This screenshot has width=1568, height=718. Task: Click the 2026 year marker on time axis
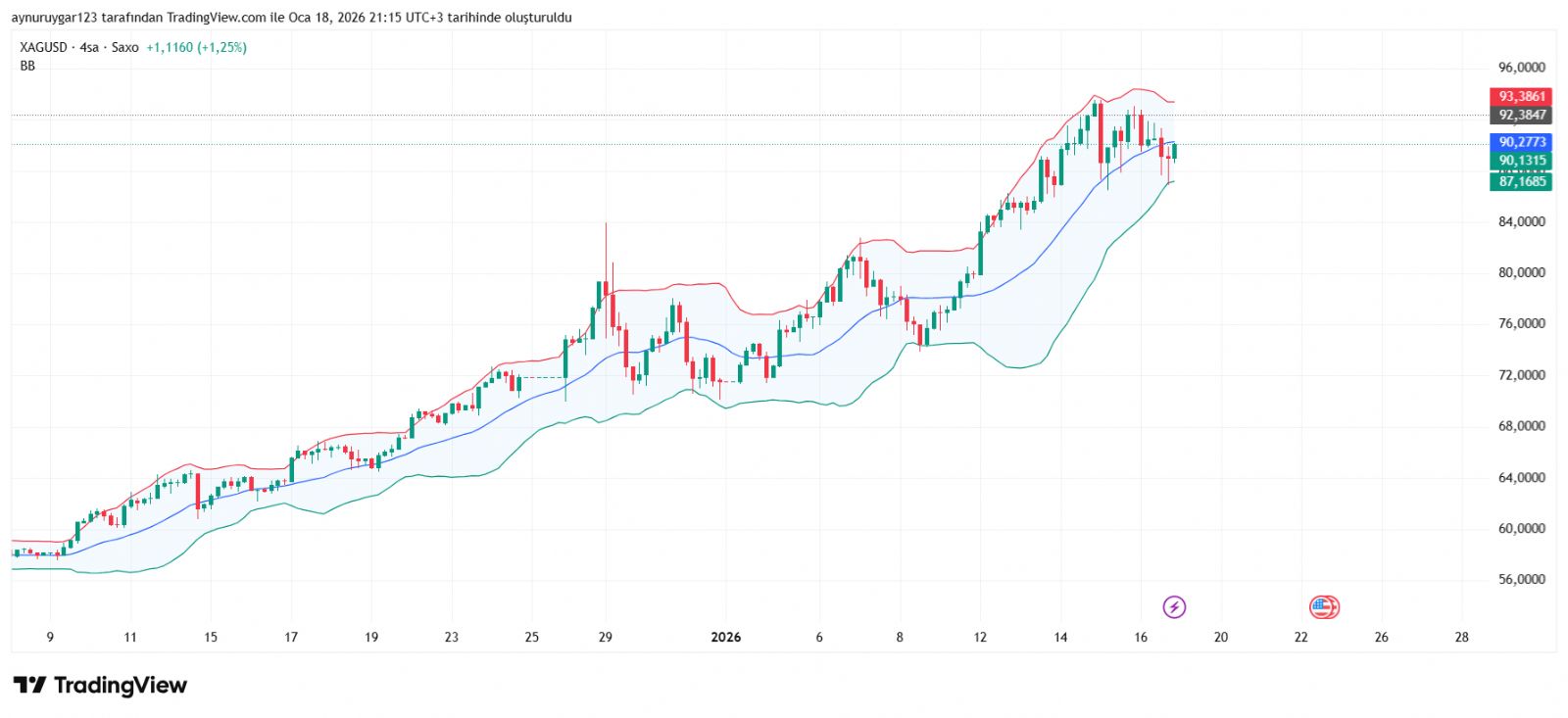[725, 638]
